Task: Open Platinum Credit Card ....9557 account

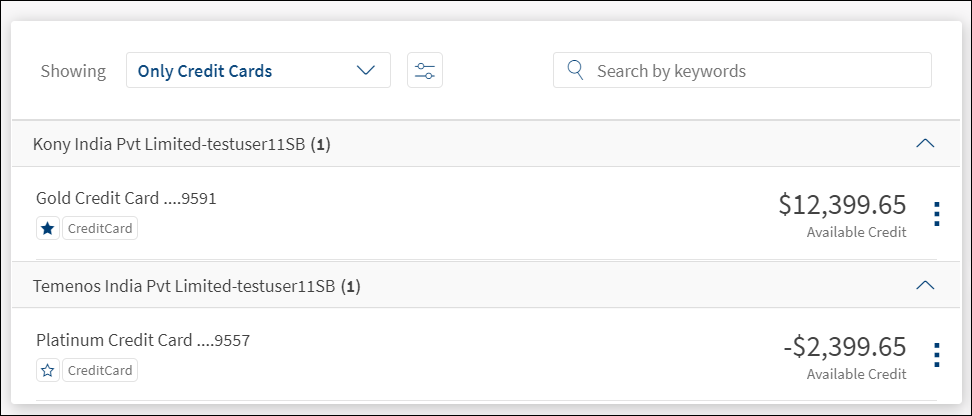Action: click(x=143, y=340)
